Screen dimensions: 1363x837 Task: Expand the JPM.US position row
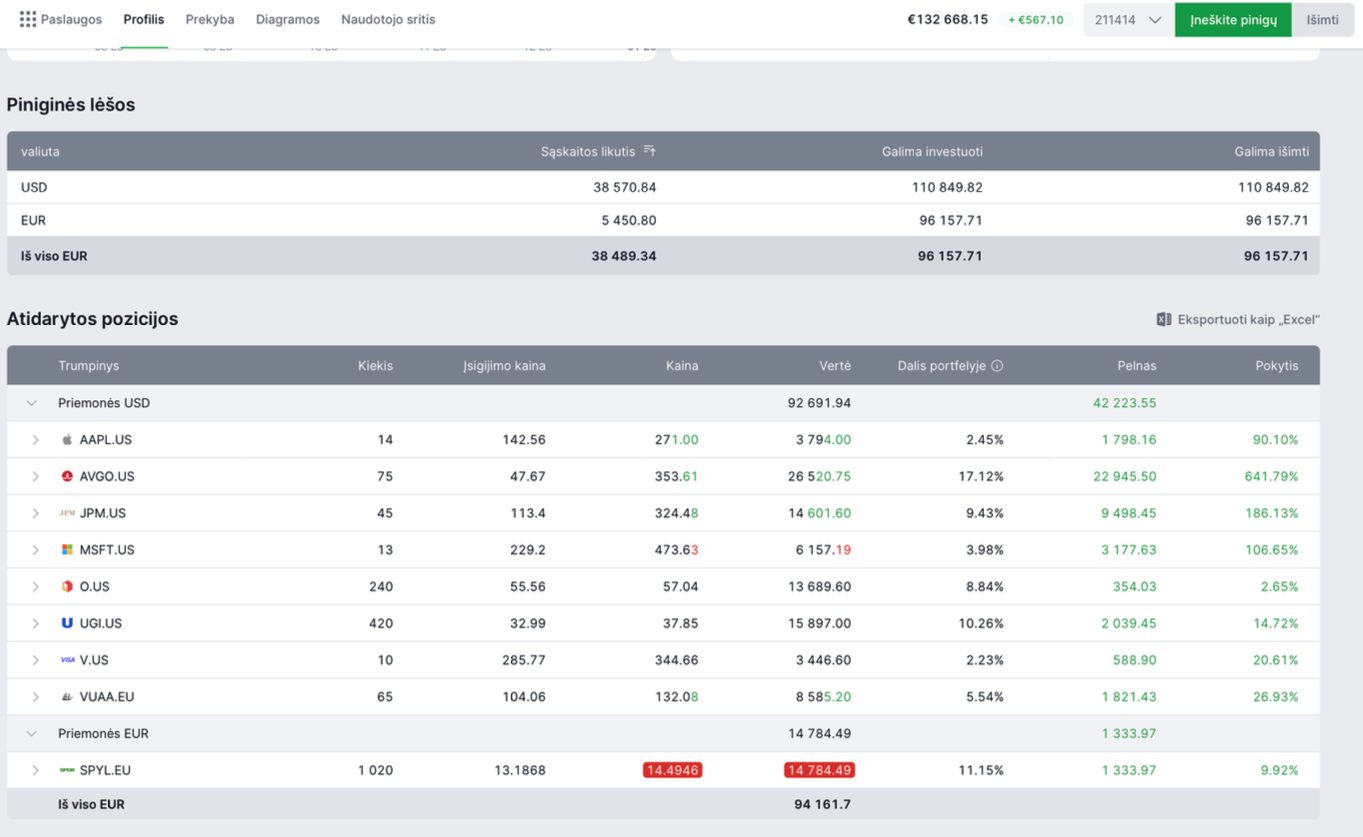click(x=36, y=514)
